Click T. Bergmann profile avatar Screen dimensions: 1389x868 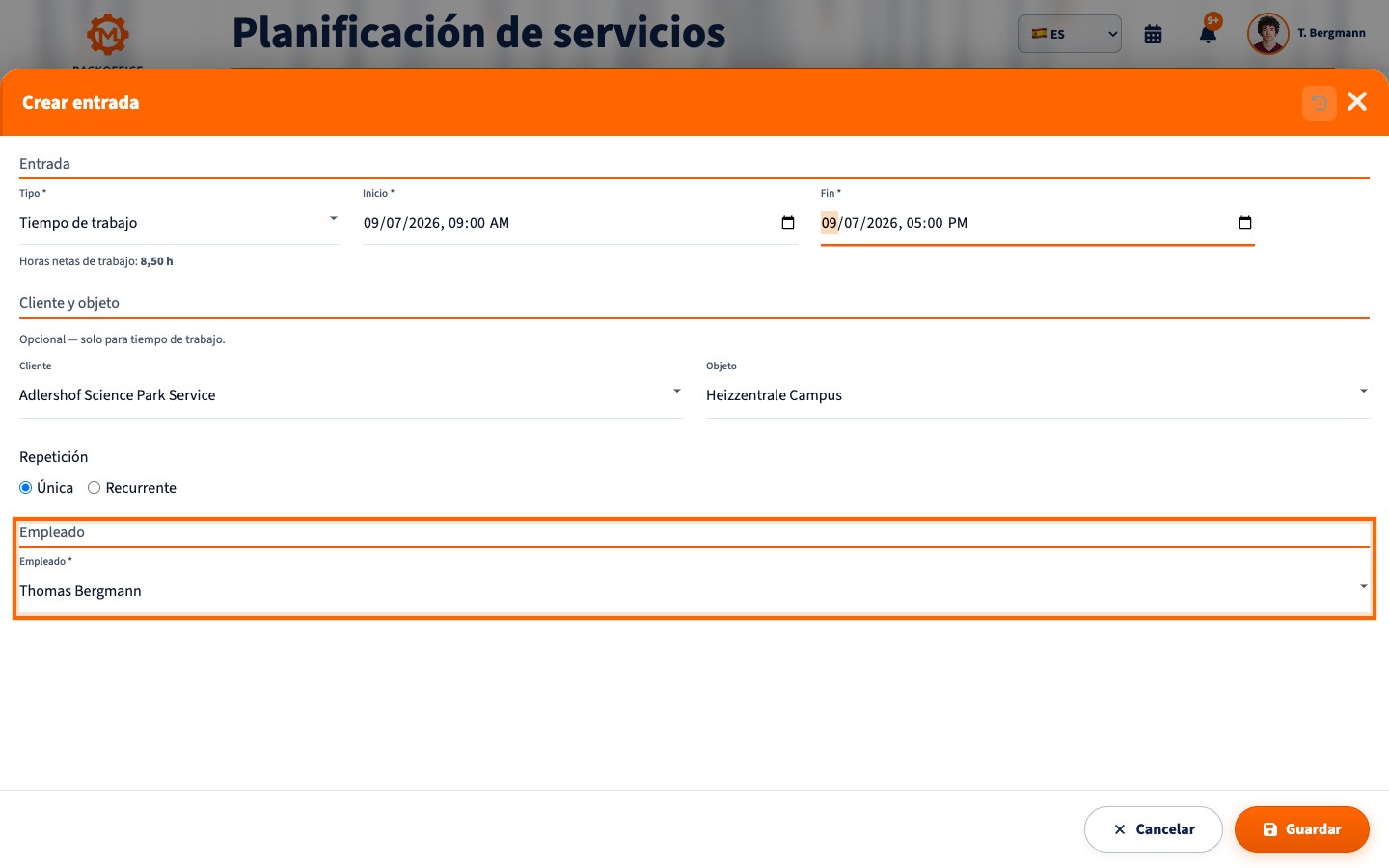[x=1267, y=34]
